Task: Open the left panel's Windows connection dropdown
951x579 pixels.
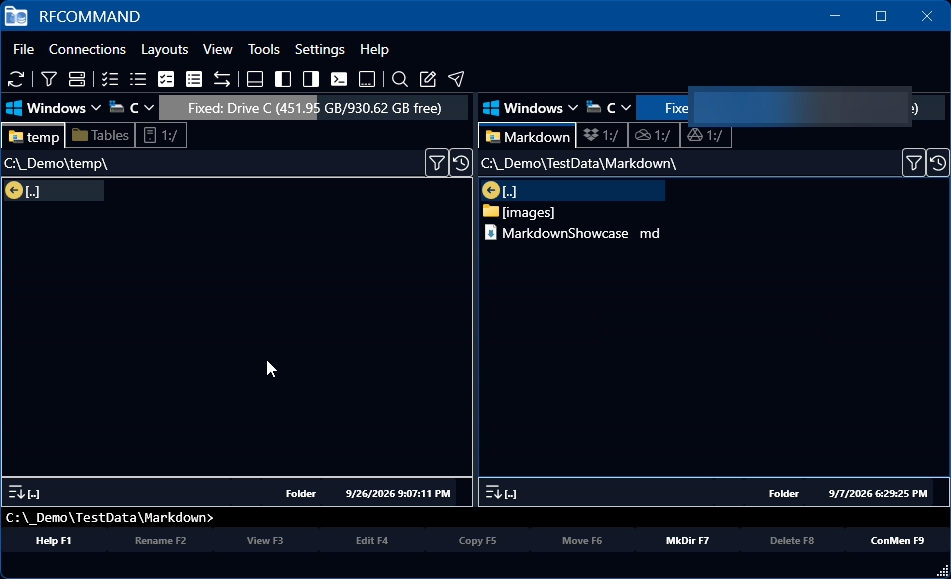Action: click(53, 108)
